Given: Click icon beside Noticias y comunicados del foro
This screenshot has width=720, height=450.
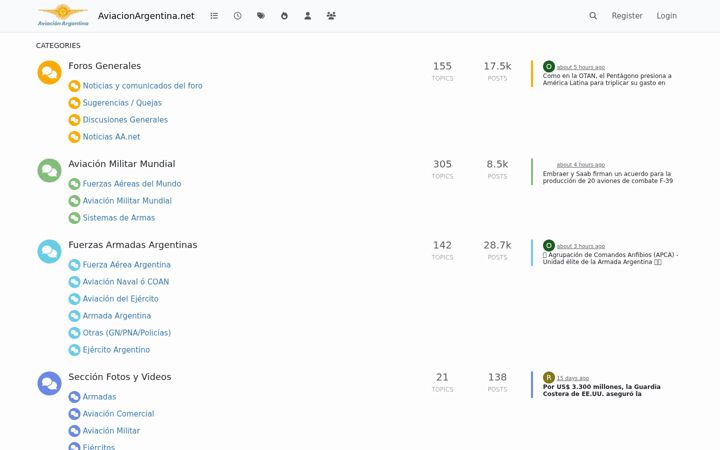Looking at the screenshot, I should pos(74,86).
